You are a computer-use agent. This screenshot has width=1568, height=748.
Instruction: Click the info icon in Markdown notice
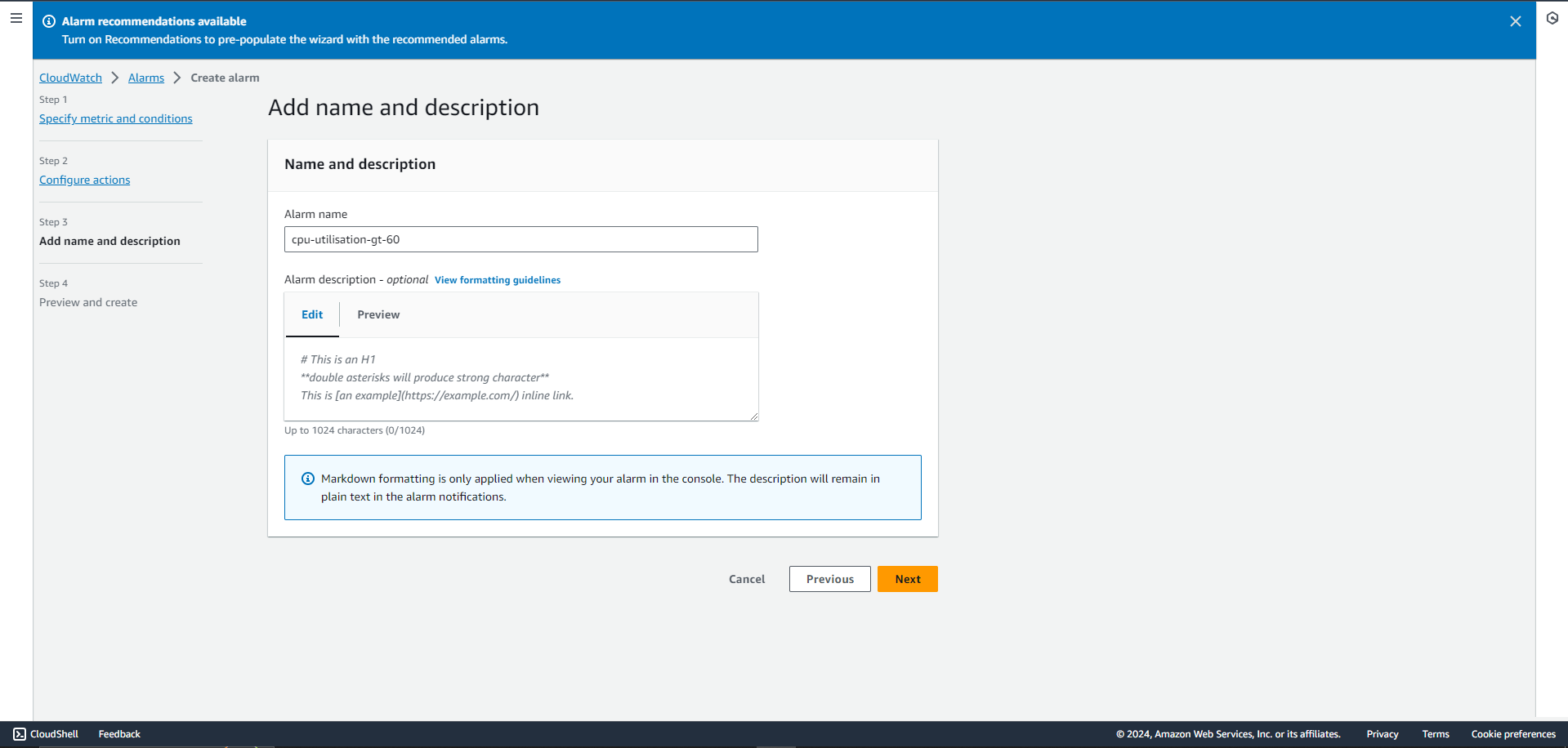(308, 479)
